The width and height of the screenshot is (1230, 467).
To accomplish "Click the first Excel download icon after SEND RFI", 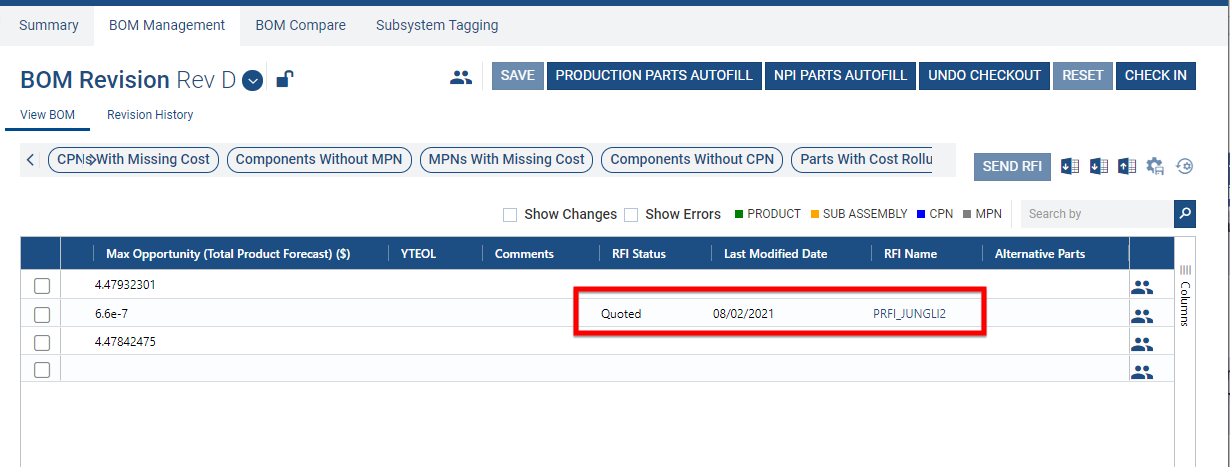I will (1070, 167).
